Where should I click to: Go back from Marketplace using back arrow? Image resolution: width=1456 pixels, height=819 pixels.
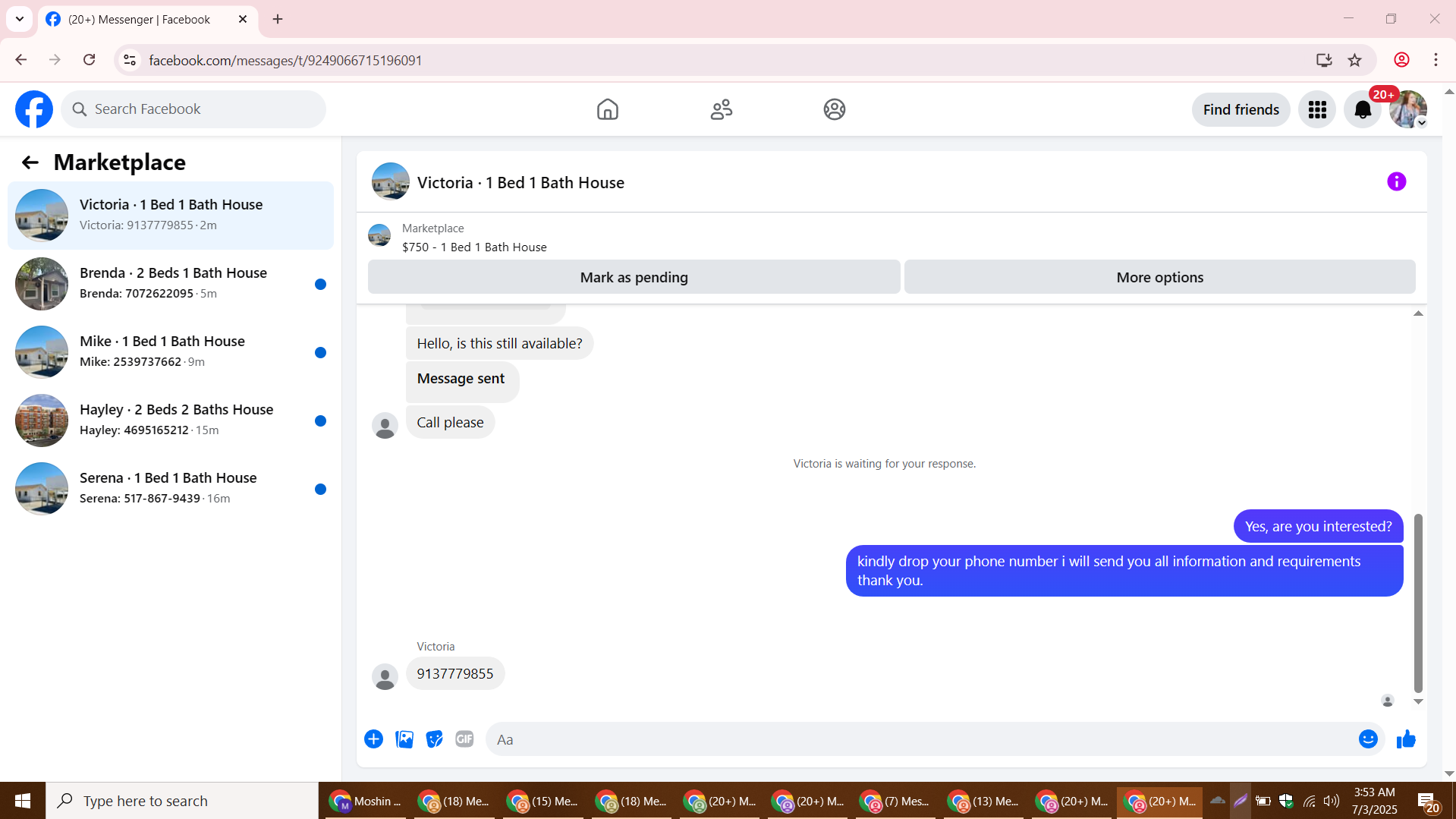[x=30, y=162]
